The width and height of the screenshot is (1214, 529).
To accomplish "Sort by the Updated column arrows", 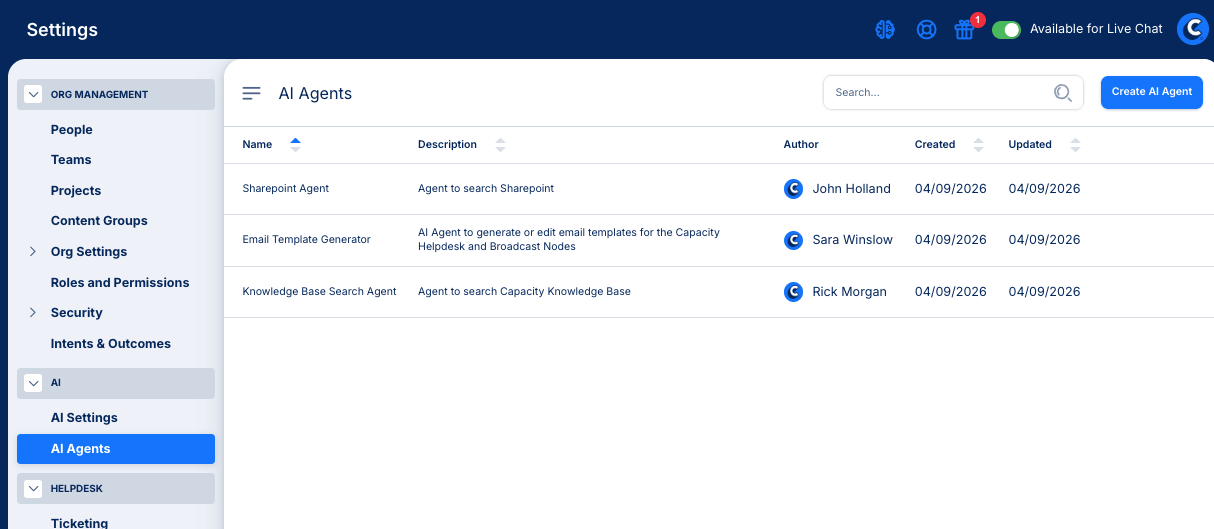I will pos(1075,145).
